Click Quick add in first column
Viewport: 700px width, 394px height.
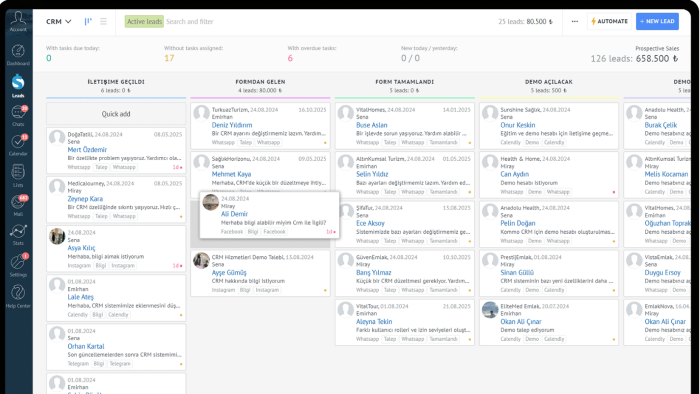116,114
